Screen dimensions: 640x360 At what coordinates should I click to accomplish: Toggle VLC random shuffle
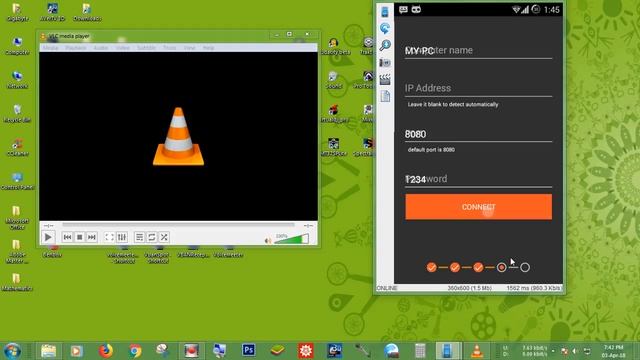(164, 237)
